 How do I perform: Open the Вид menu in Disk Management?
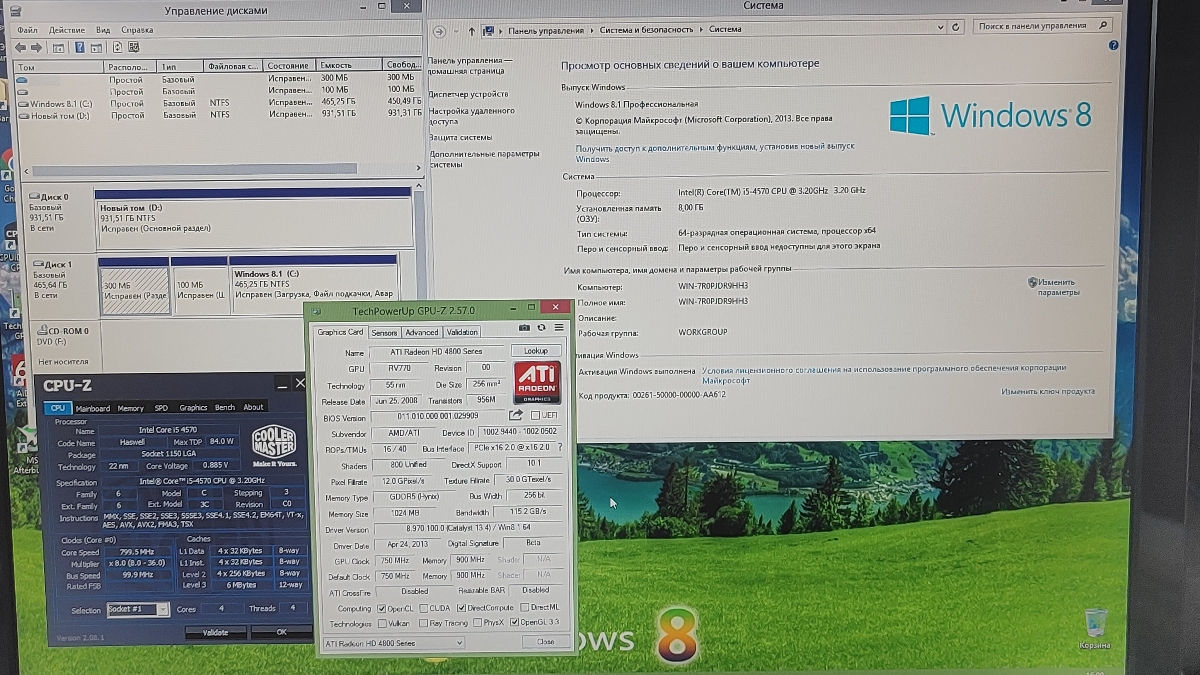[103, 30]
